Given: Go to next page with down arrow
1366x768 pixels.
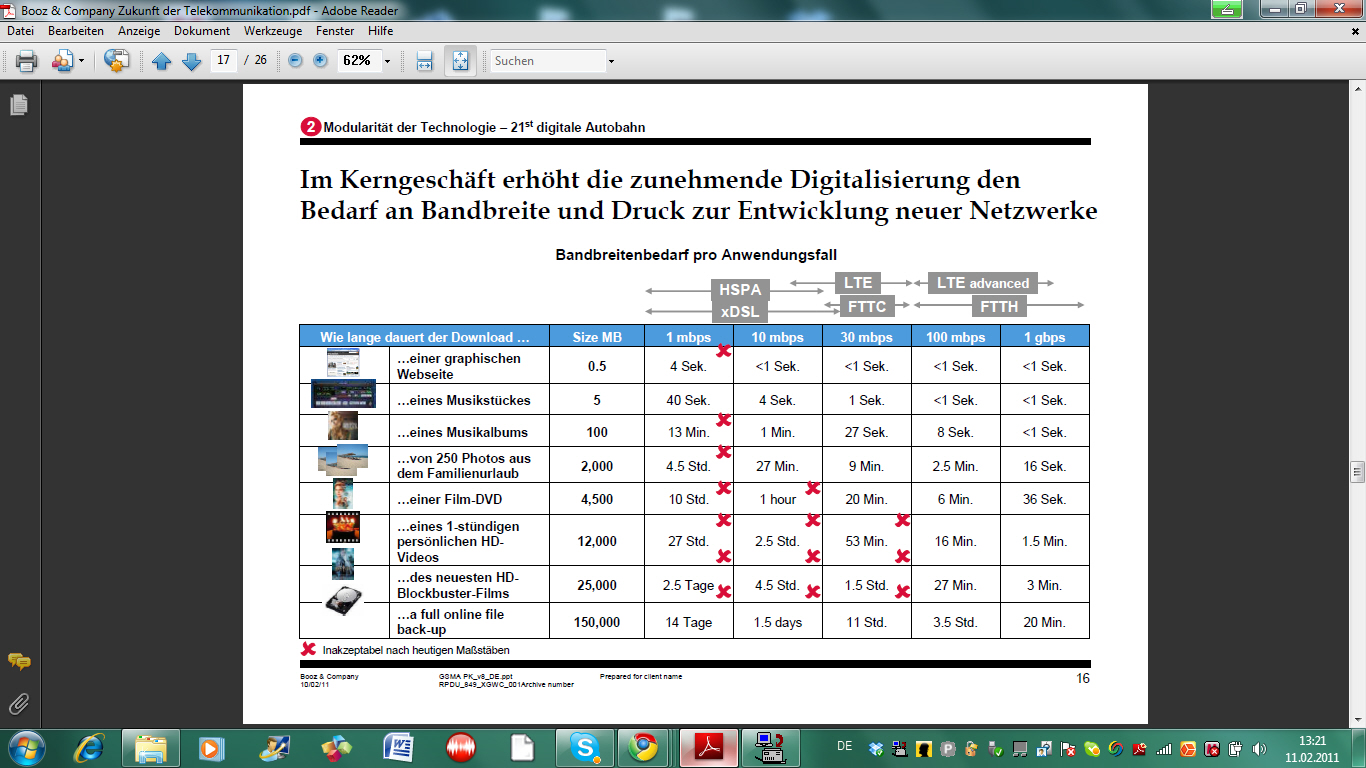Looking at the screenshot, I should click(191, 61).
